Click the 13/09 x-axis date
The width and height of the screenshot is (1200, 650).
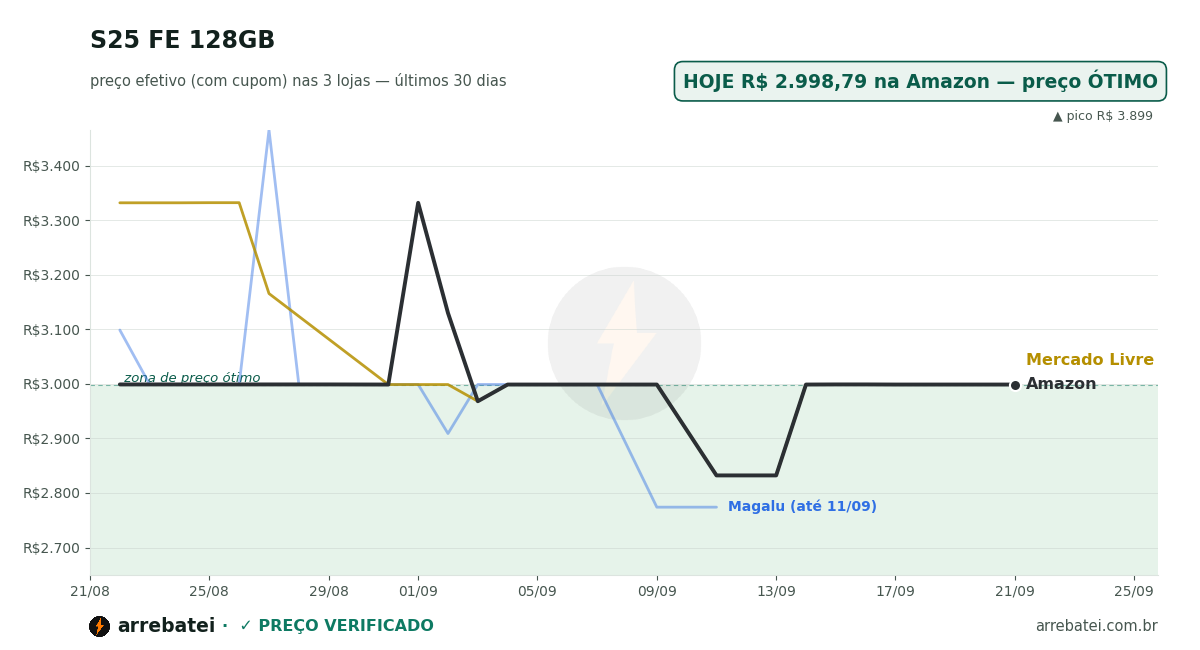776,591
